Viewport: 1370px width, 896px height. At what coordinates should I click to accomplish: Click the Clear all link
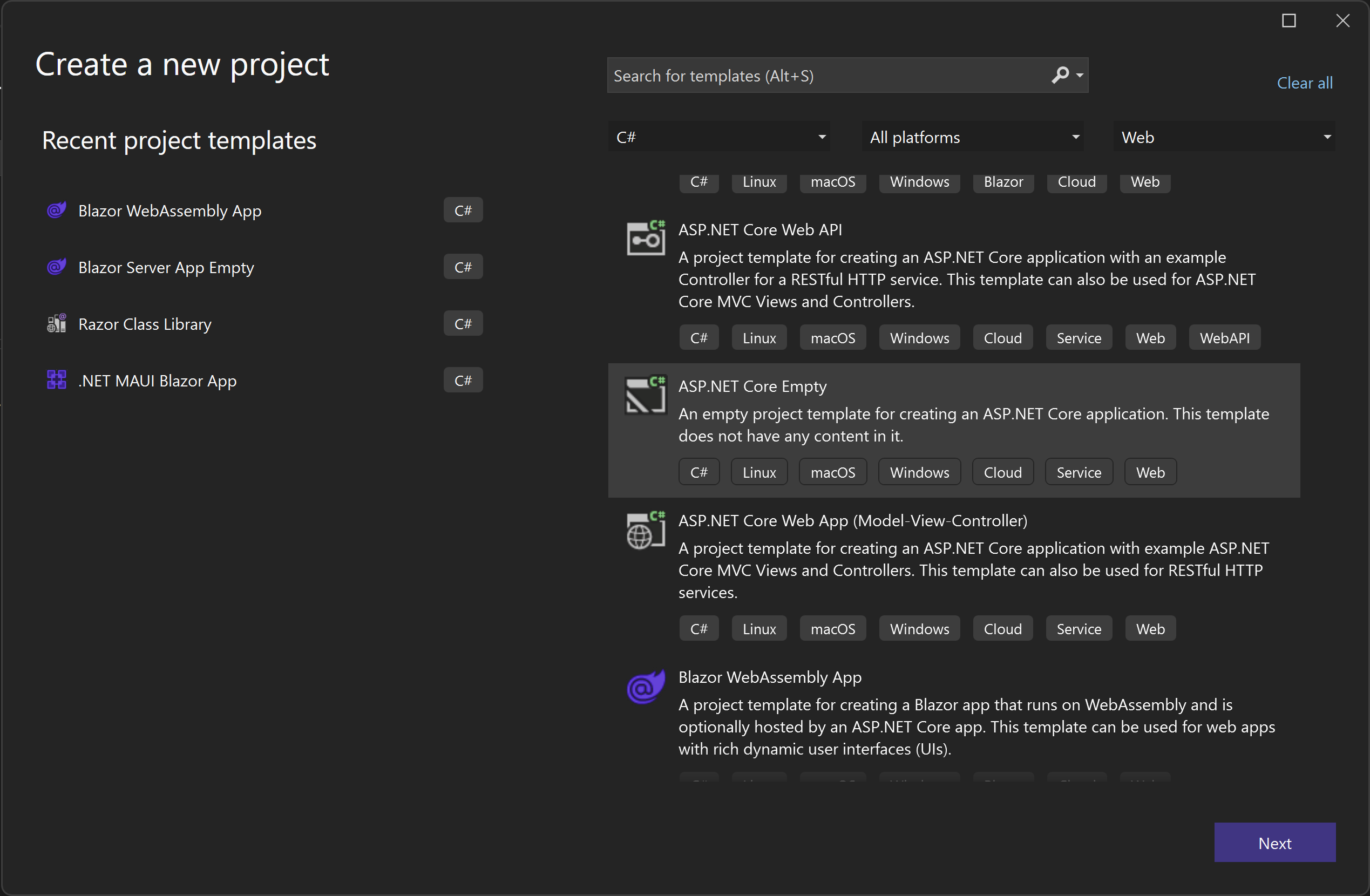[x=1304, y=83]
